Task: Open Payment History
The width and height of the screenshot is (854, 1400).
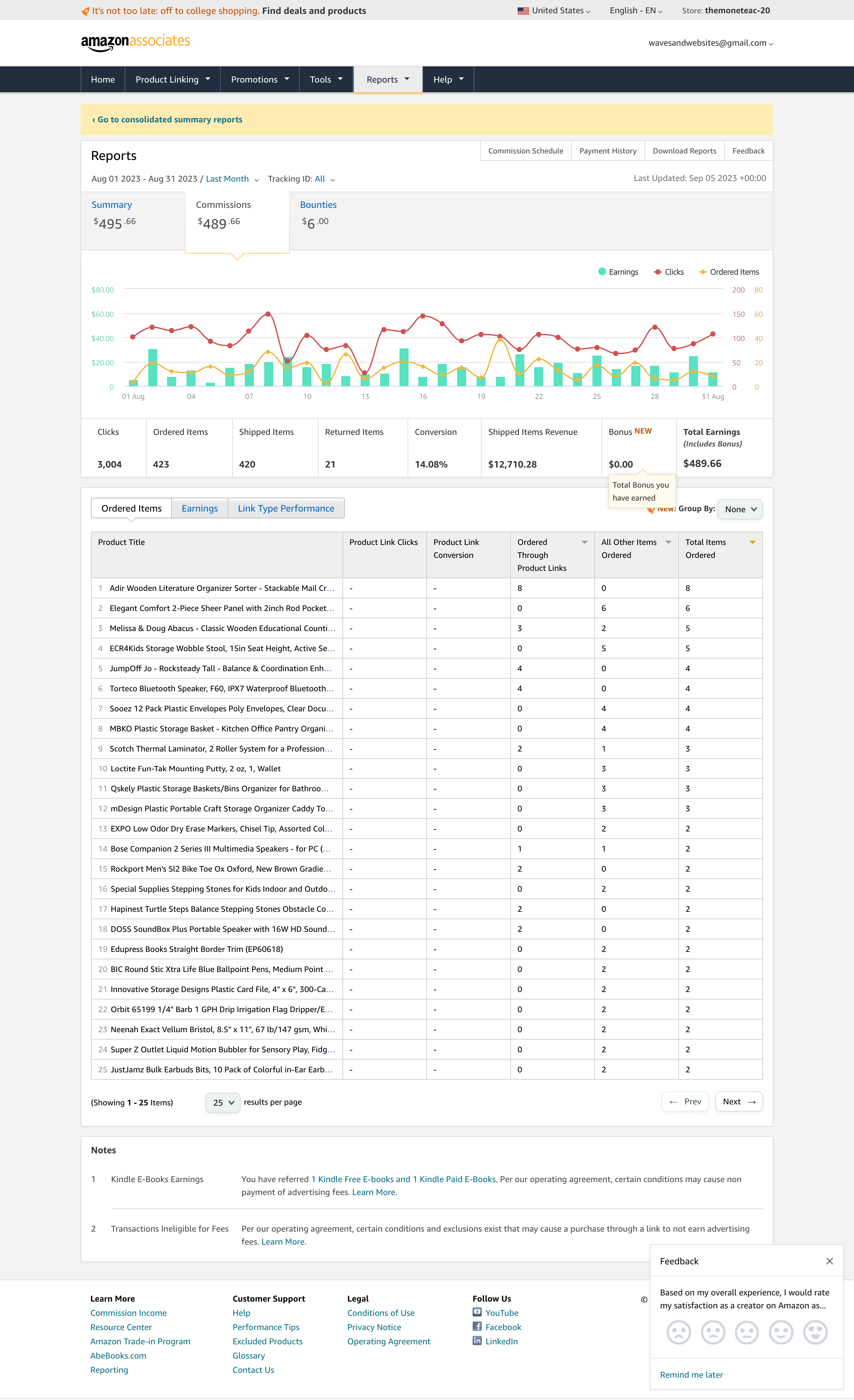Action: tap(608, 151)
